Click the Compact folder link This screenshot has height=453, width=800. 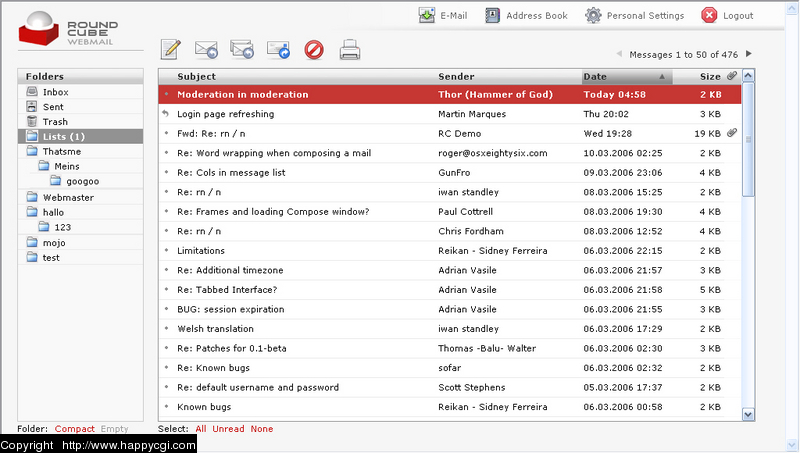pos(74,429)
